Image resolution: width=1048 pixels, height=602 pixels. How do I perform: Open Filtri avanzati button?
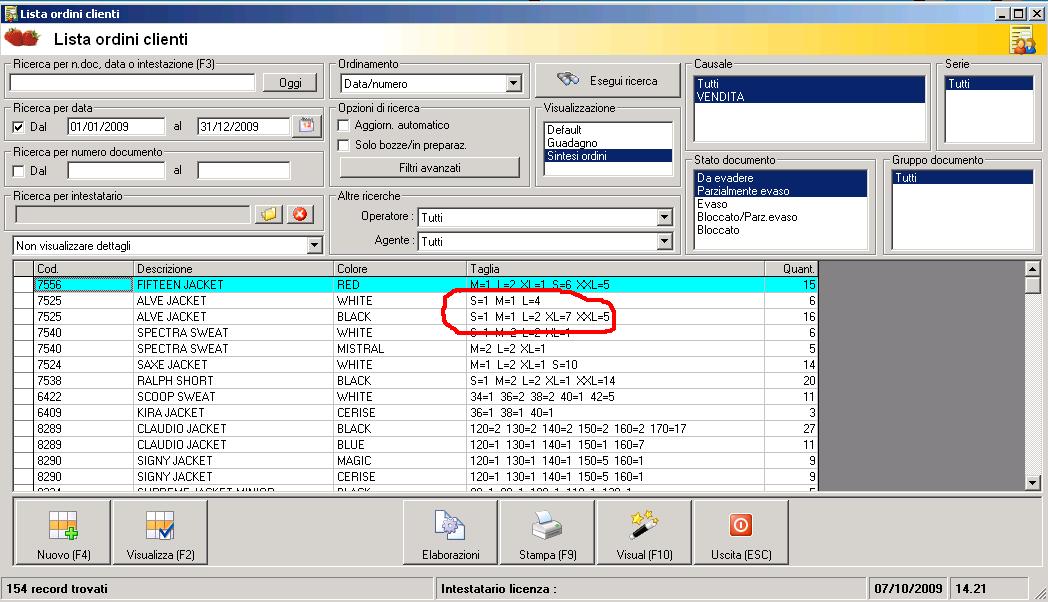pyautogui.click(x=429, y=167)
